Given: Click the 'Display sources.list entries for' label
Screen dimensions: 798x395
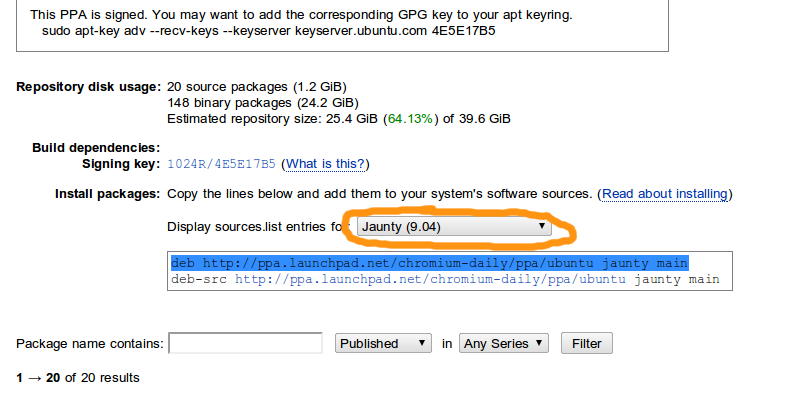Looking at the screenshot, I should [x=258, y=227].
